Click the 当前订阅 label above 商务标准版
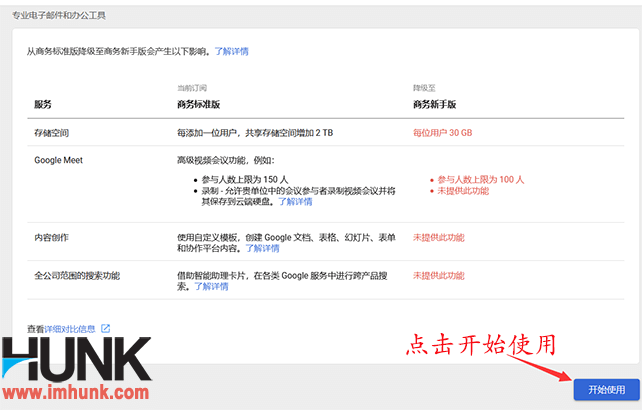 (x=192, y=88)
